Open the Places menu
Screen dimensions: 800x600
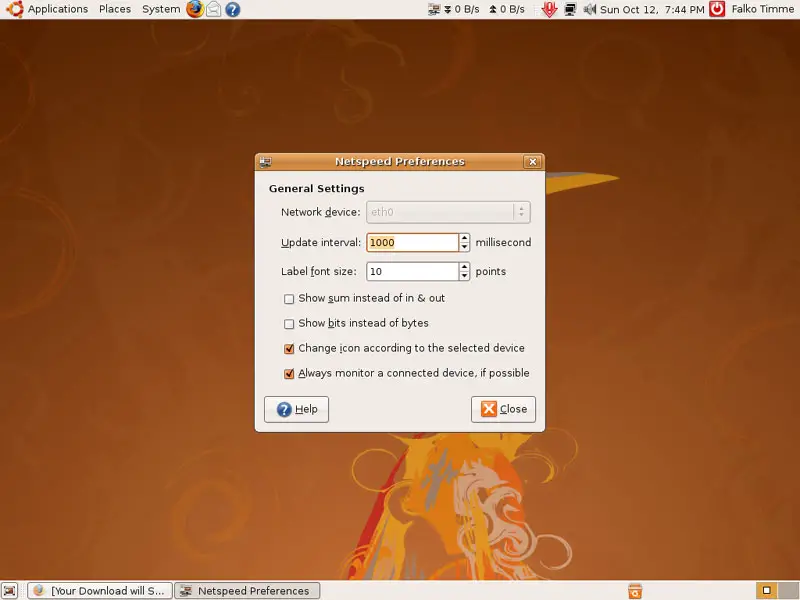[x=115, y=9]
